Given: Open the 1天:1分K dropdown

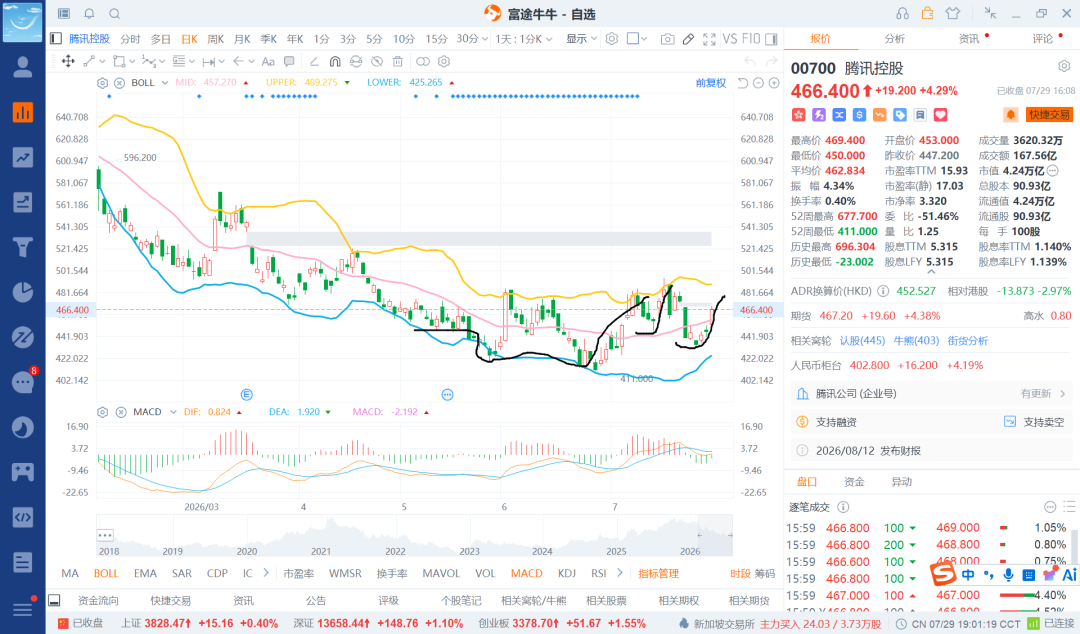Looking at the screenshot, I should coord(523,39).
